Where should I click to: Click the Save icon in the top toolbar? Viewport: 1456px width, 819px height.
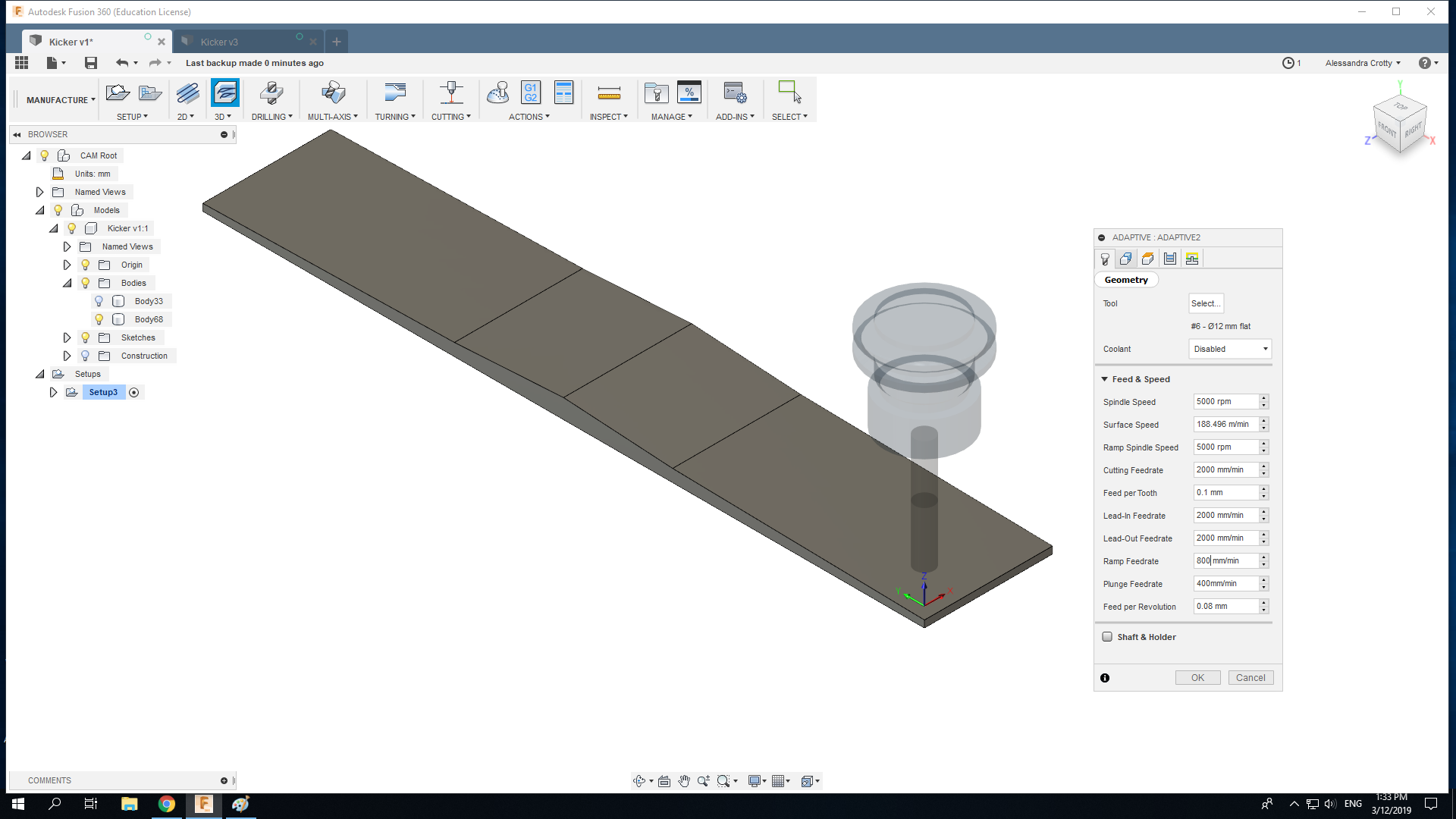[91, 63]
